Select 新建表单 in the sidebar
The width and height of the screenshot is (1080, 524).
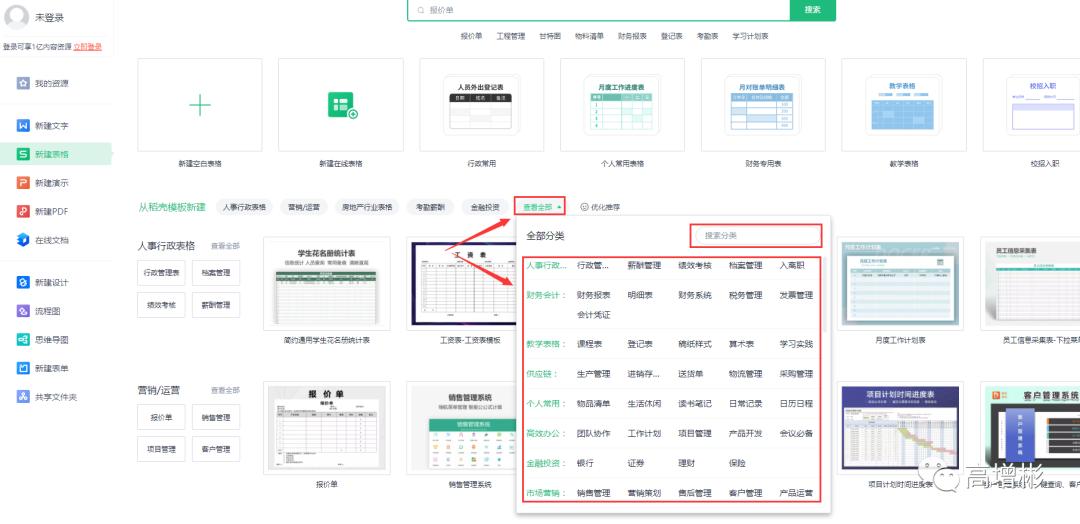click(x=43, y=368)
